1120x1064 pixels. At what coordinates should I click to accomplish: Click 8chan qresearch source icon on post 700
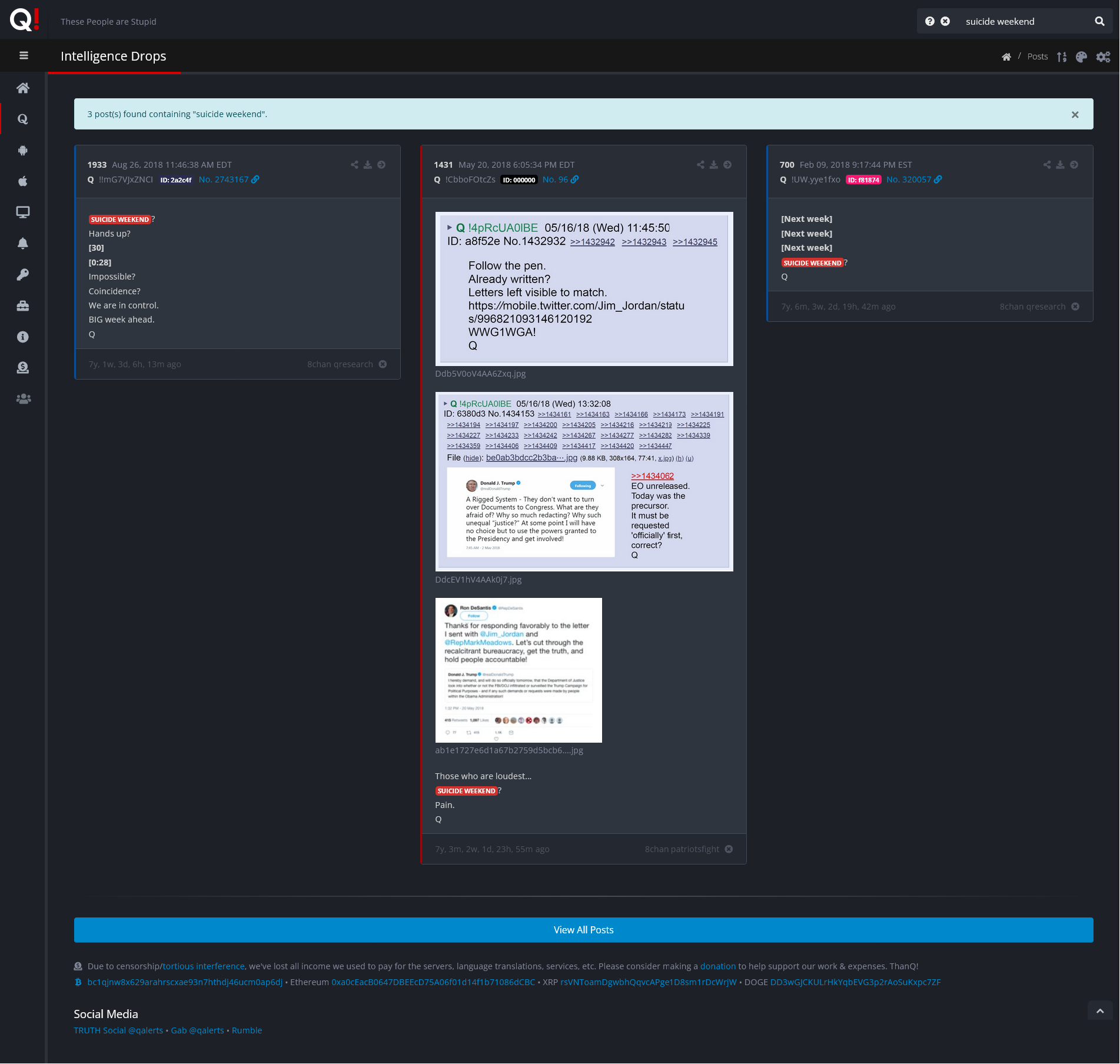point(1075,307)
